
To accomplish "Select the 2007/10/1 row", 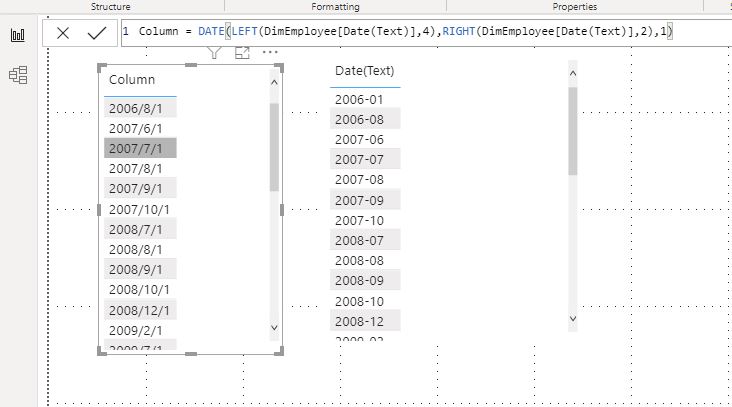I will 140,210.
